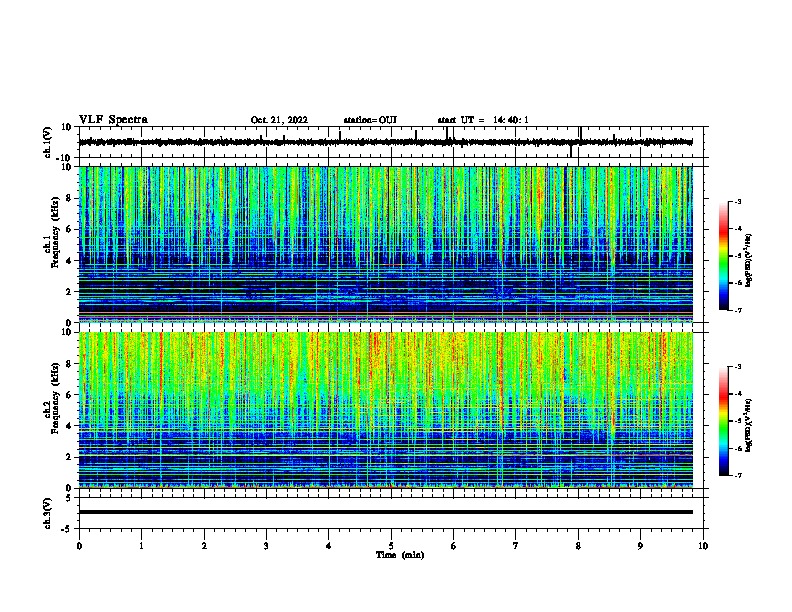Click time axis tick label "2"
Viewport: 792px width, 612px height.
coord(204,546)
